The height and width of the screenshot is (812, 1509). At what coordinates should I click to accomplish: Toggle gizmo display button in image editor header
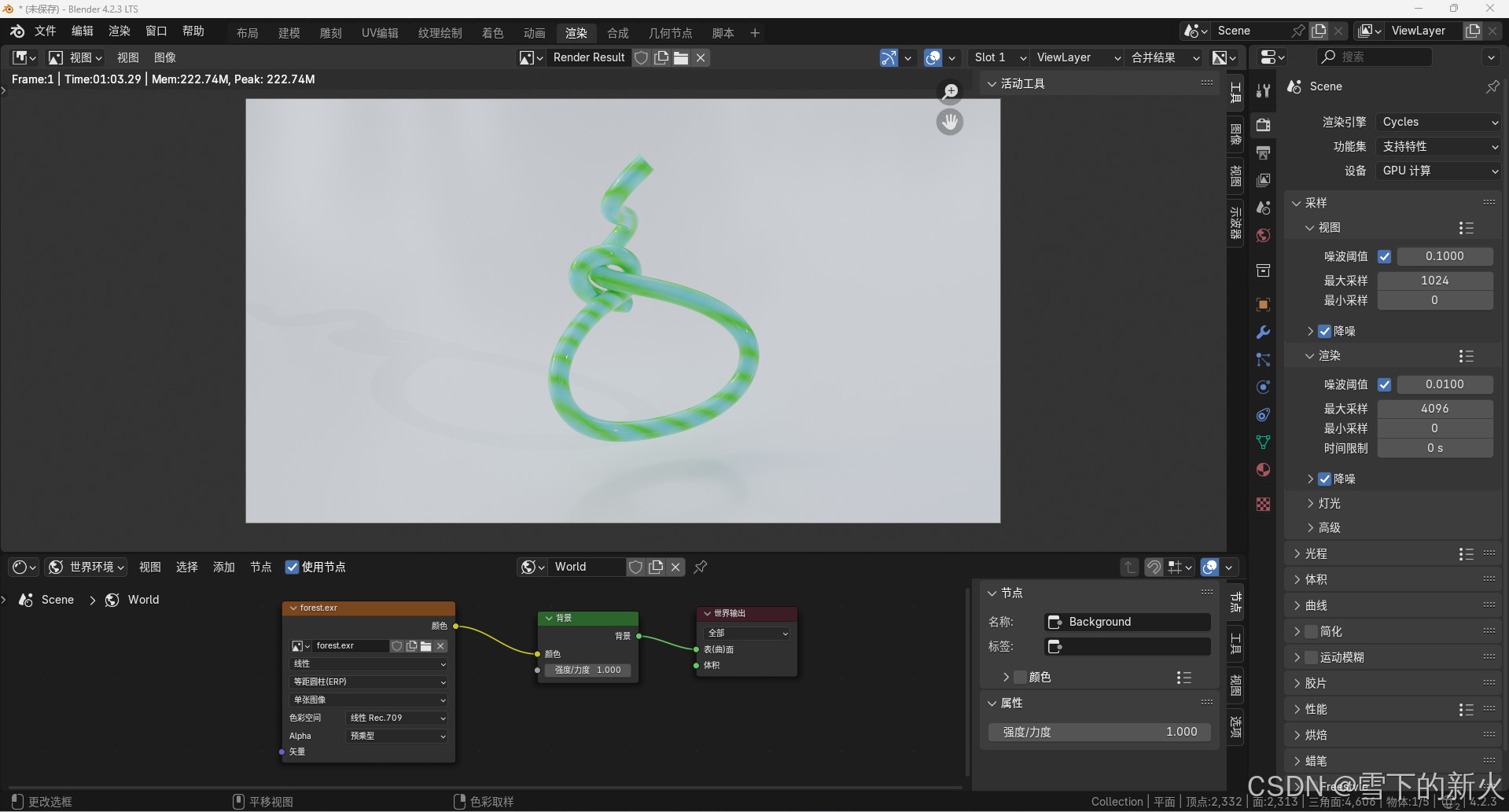click(x=889, y=57)
